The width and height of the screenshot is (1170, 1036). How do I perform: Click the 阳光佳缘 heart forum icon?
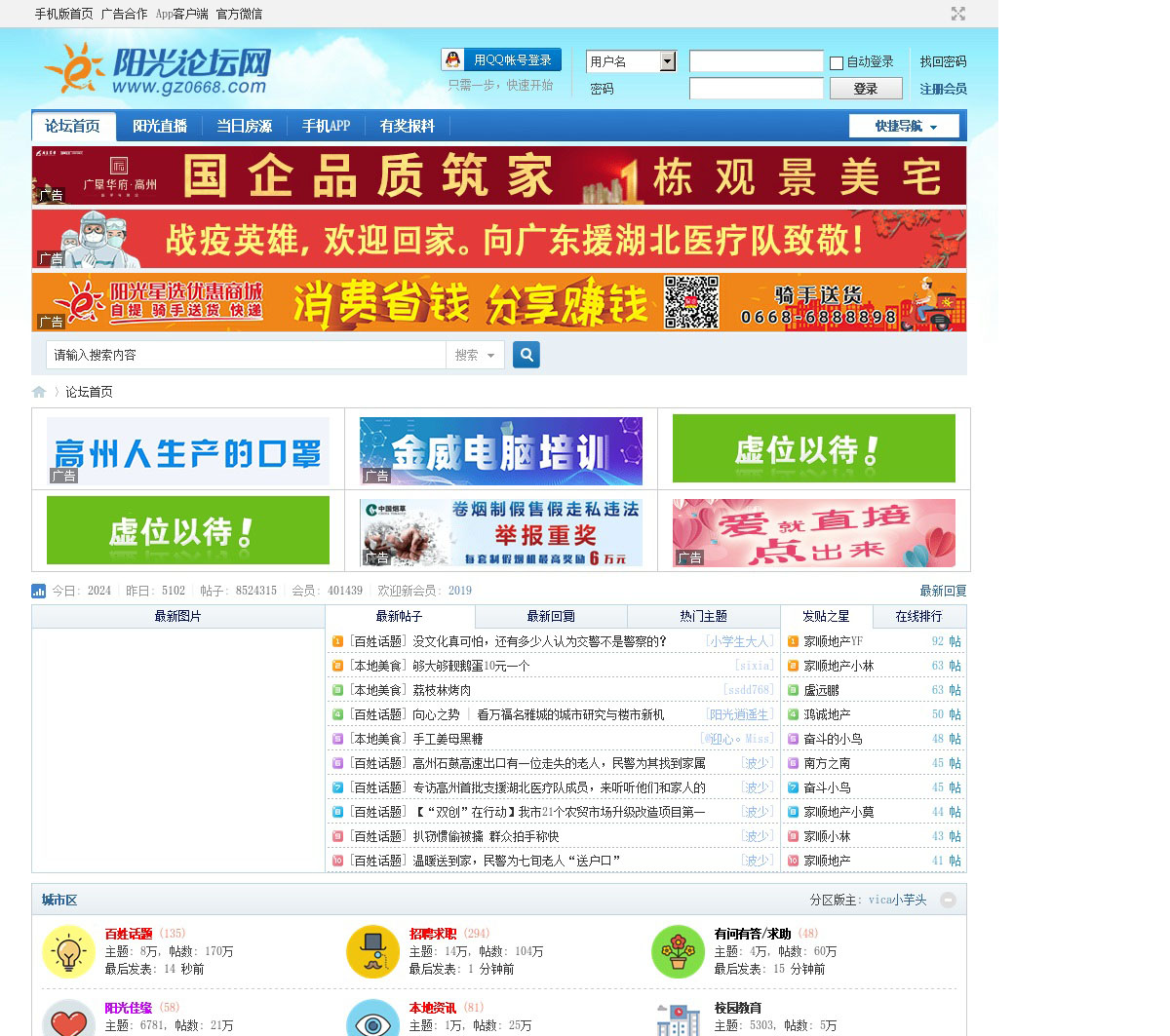click(x=68, y=1017)
